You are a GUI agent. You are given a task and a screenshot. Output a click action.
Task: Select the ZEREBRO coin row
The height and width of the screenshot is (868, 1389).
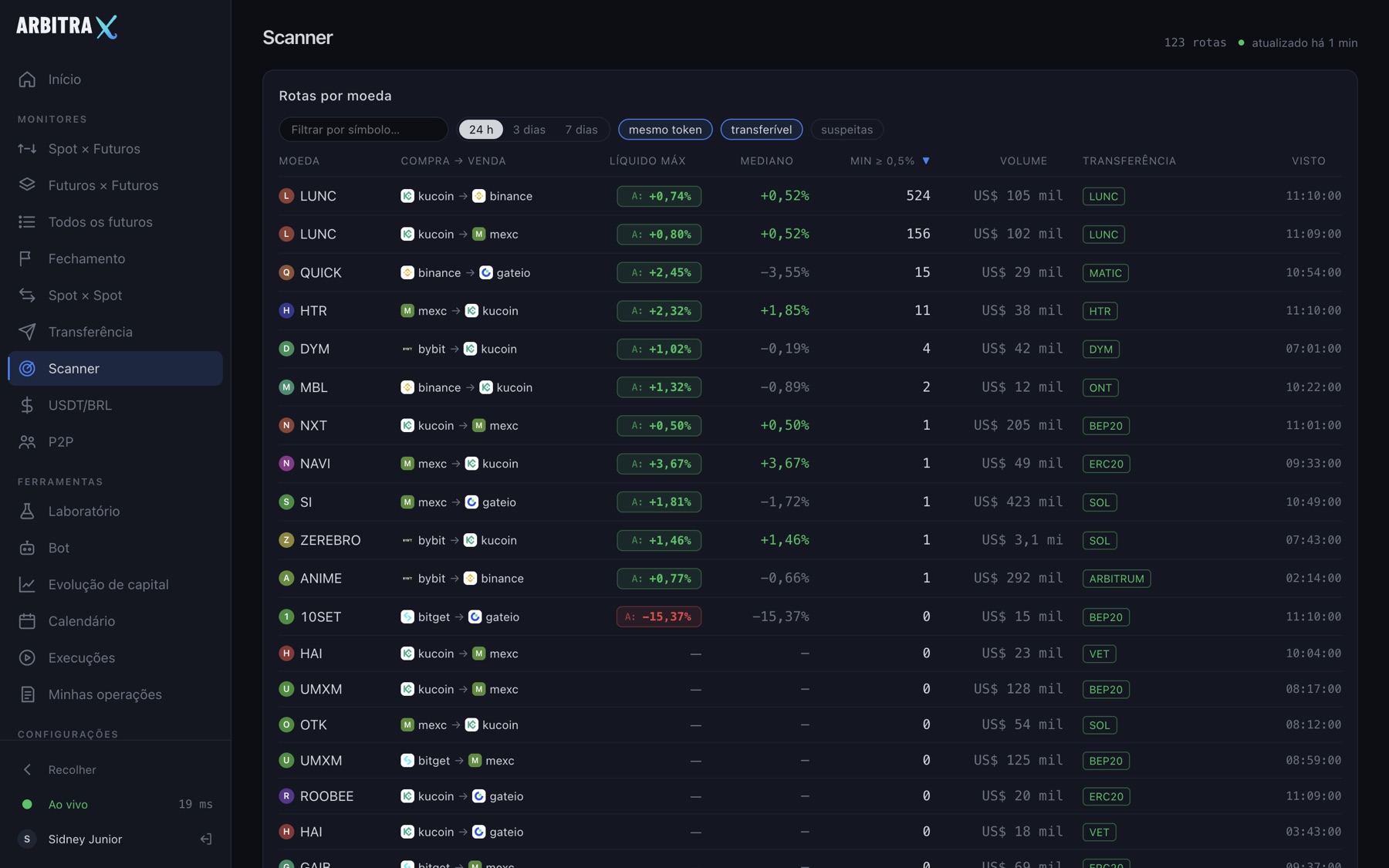tap(809, 540)
